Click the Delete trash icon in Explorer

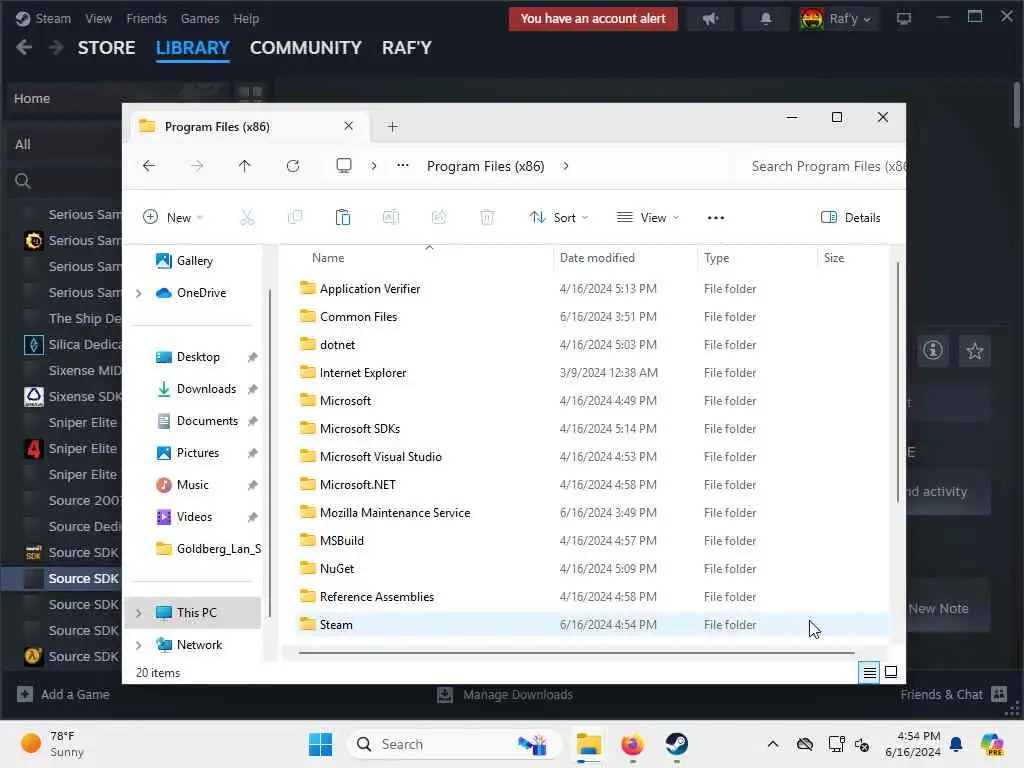487,217
